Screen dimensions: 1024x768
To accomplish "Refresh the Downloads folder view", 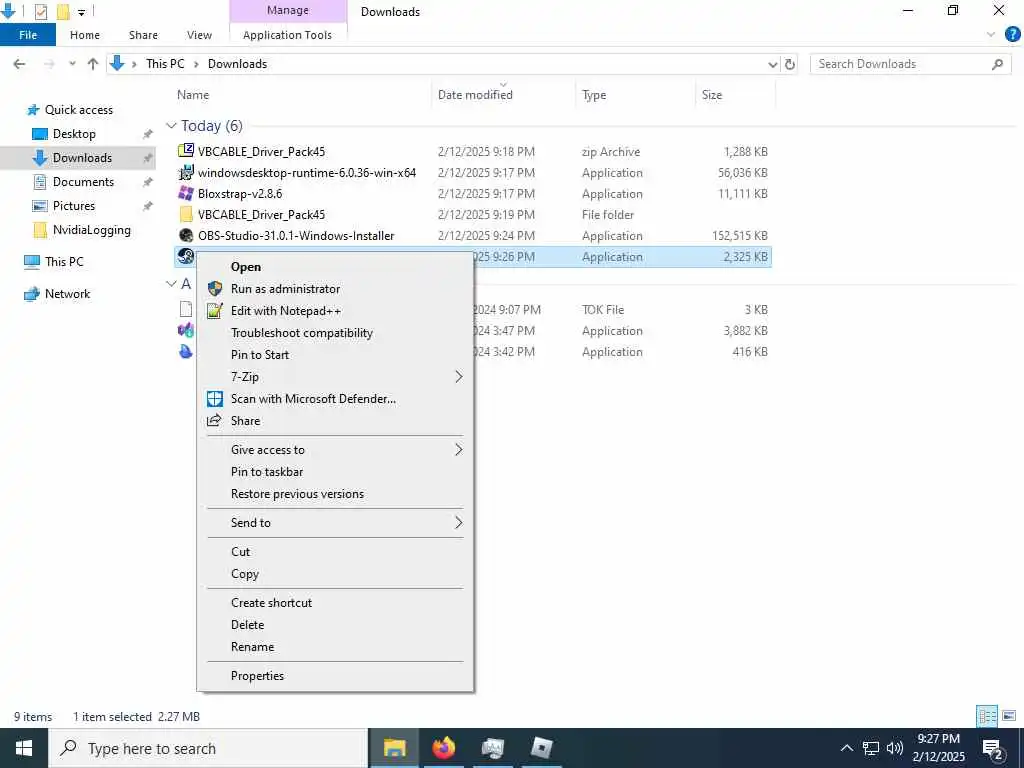I will coord(790,64).
